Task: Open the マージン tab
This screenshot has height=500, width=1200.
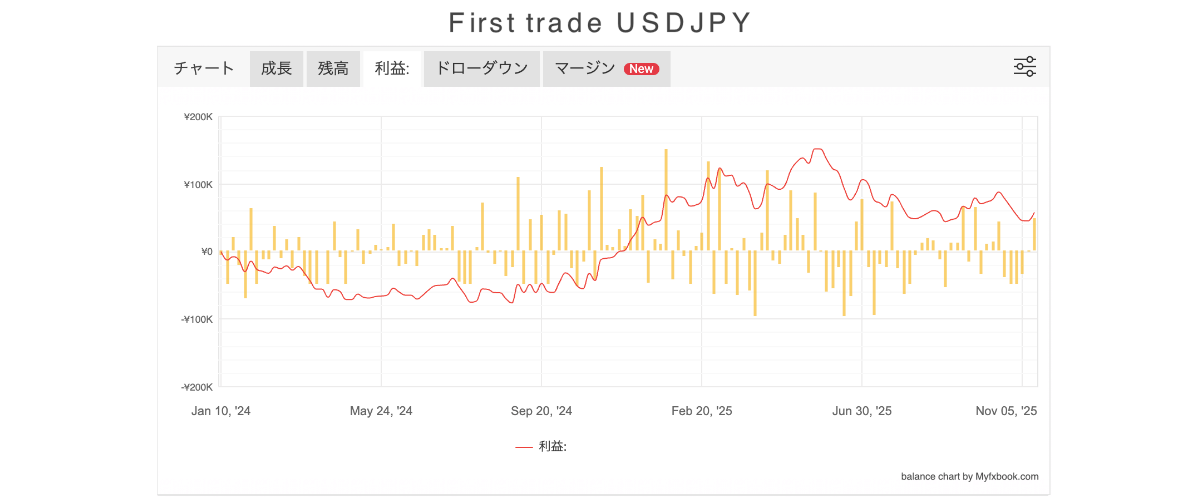Action: tap(585, 69)
